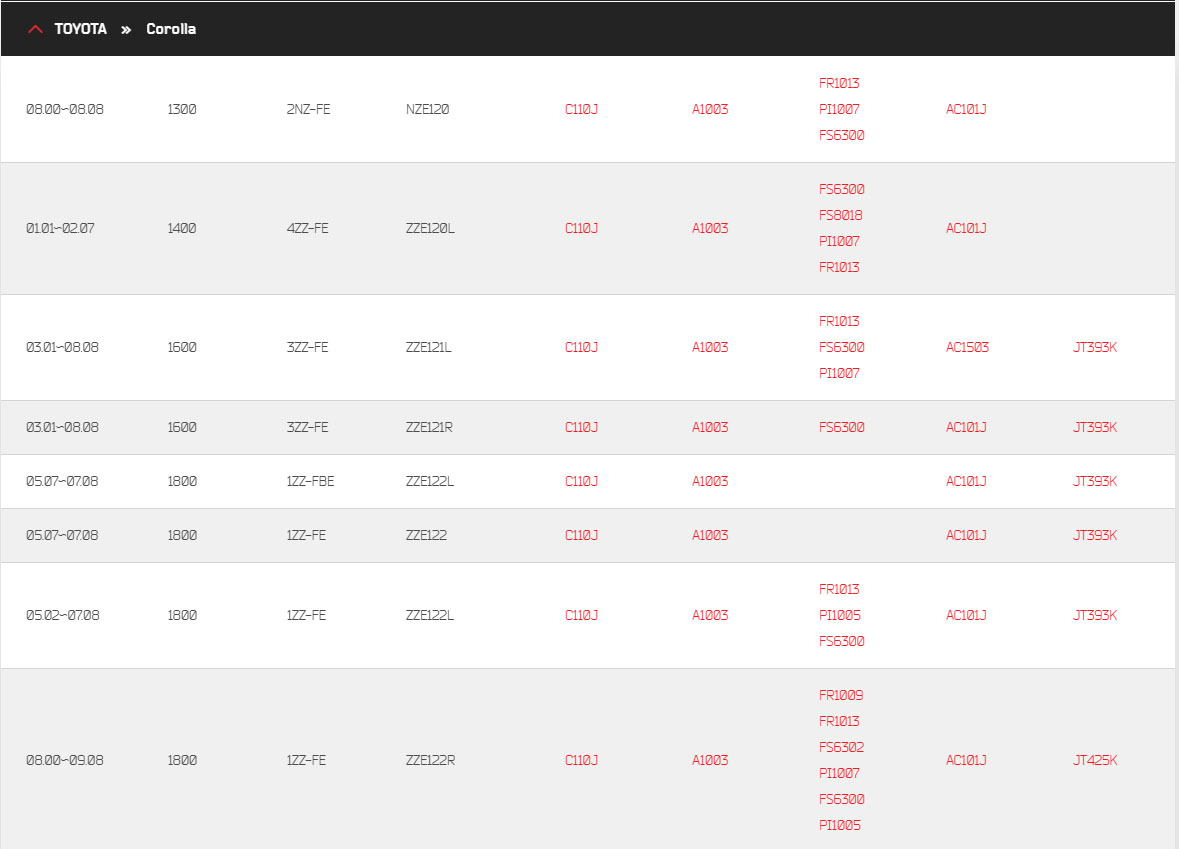The height and width of the screenshot is (849, 1179).
Task: Open AC101J link in 05.02~07.08 row
Action: point(966,616)
